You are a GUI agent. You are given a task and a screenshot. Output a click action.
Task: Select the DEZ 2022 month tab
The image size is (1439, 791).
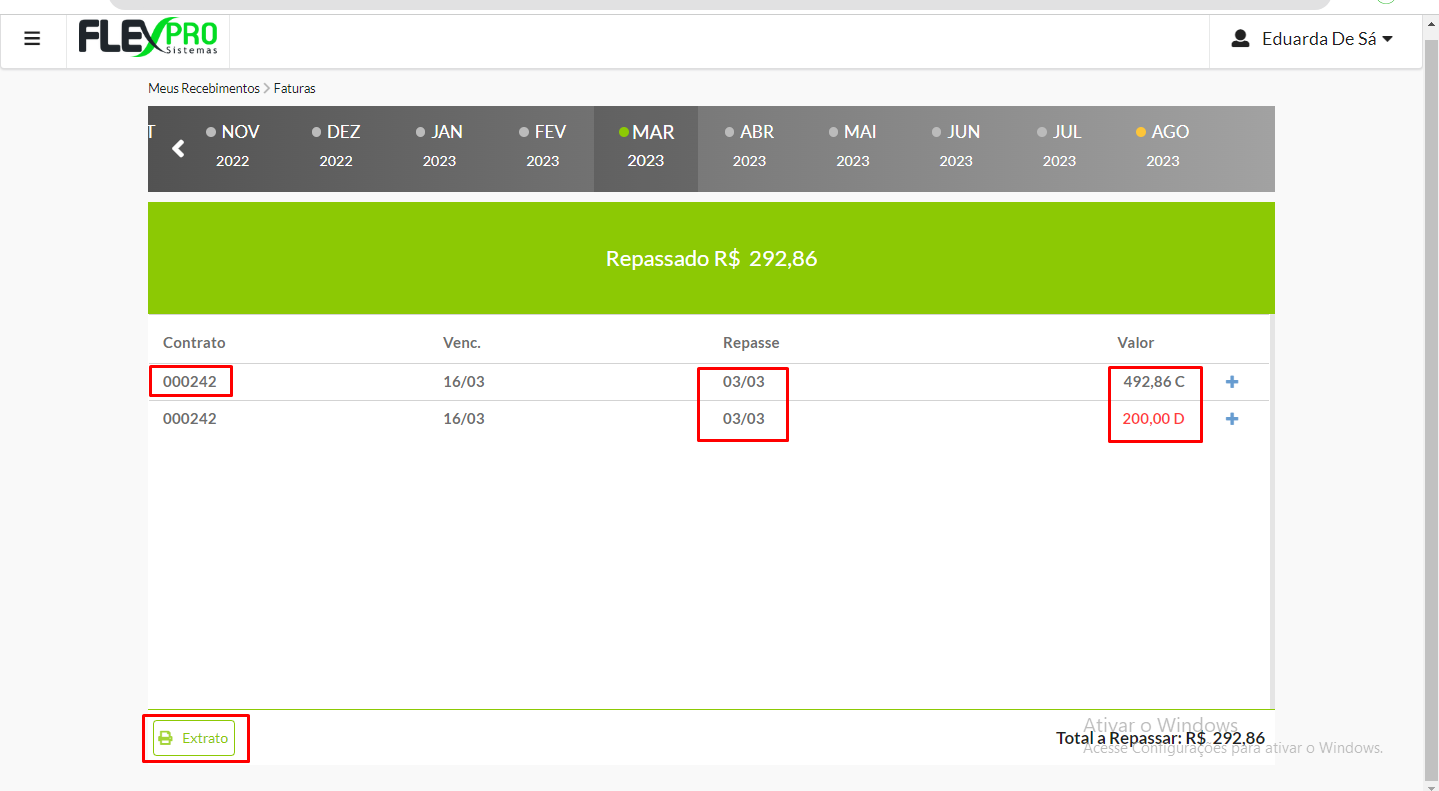click(336, 146)
